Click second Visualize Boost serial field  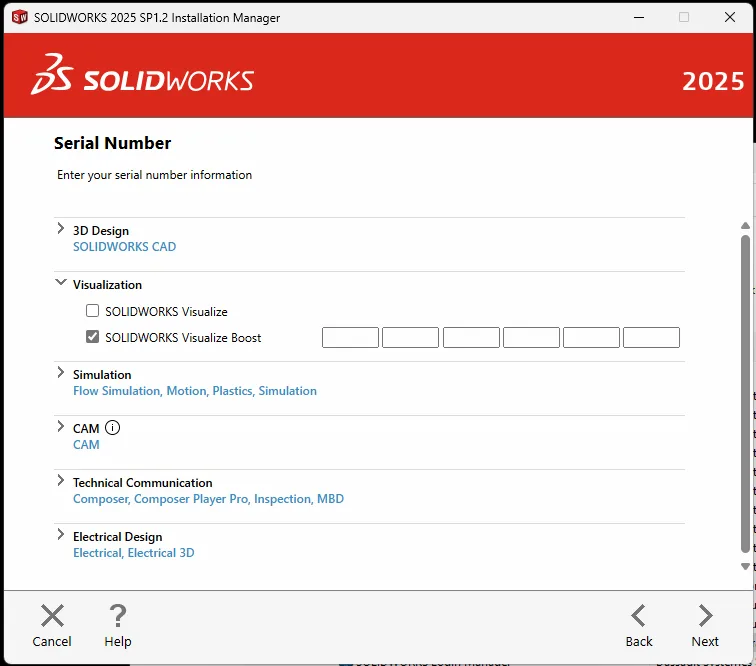coord(410,338)
